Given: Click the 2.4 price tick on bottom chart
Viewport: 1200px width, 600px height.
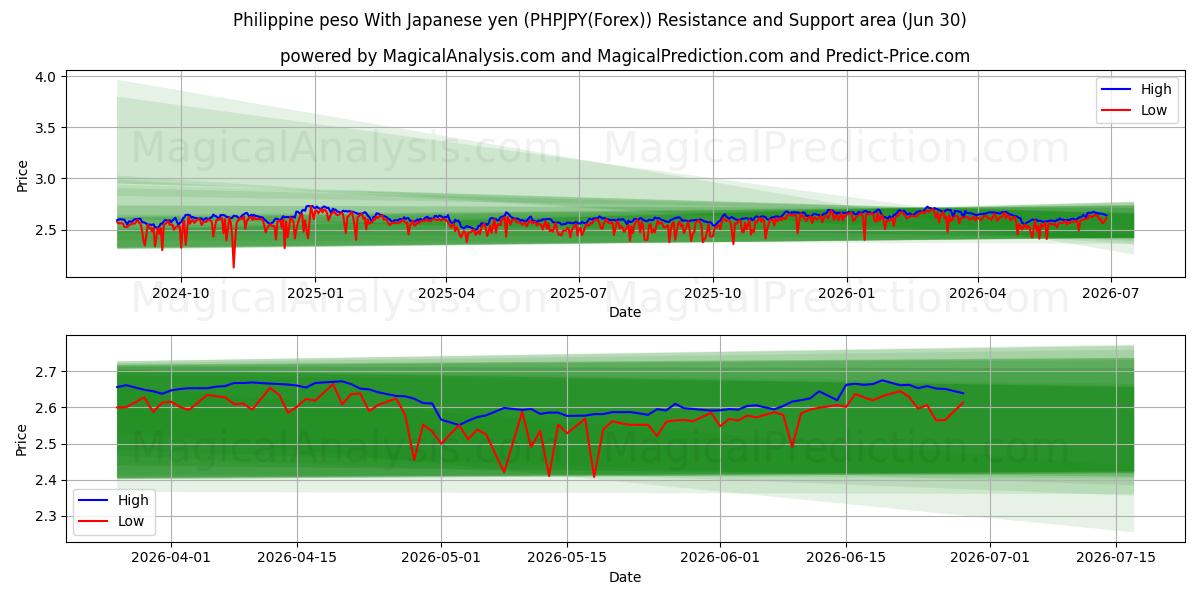Looking at the screenshot, I should (x=48, y=481).
